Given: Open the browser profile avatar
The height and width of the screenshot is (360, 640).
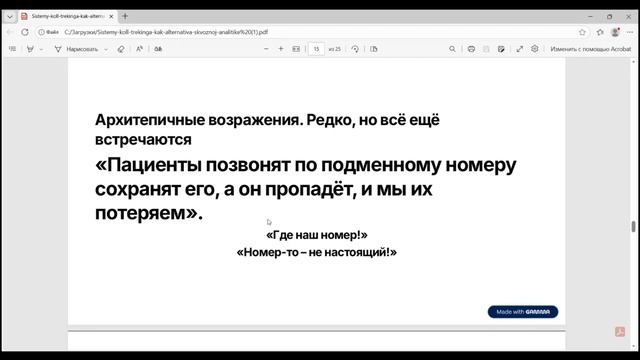Looking at the screenshot, I should pos(615,32).
